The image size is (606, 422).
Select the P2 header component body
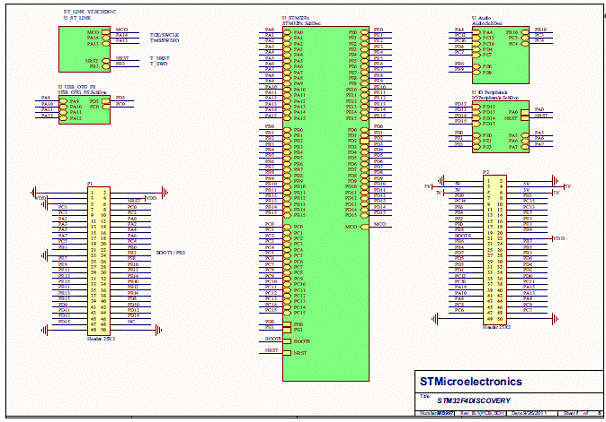click(495, 250)
